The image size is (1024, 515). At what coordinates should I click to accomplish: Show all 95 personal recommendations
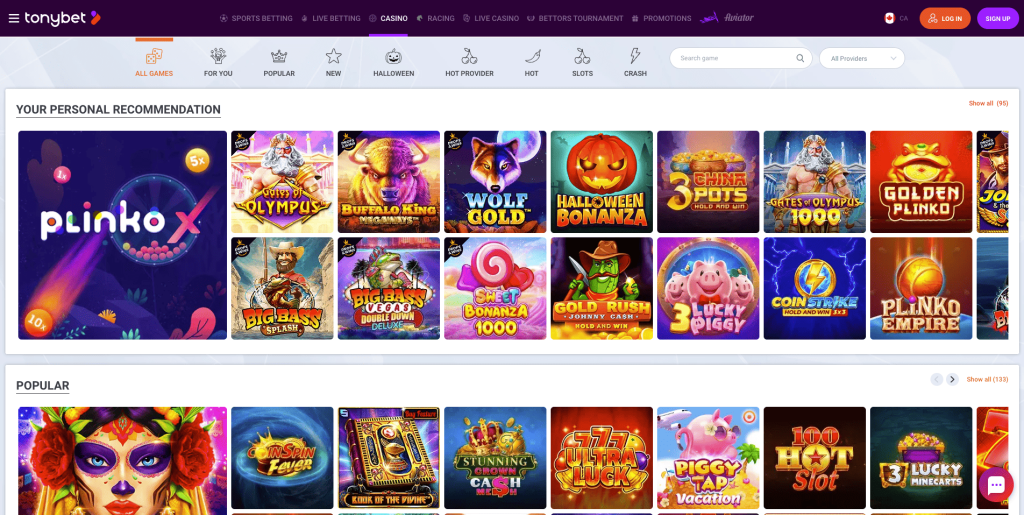[988, 103]
